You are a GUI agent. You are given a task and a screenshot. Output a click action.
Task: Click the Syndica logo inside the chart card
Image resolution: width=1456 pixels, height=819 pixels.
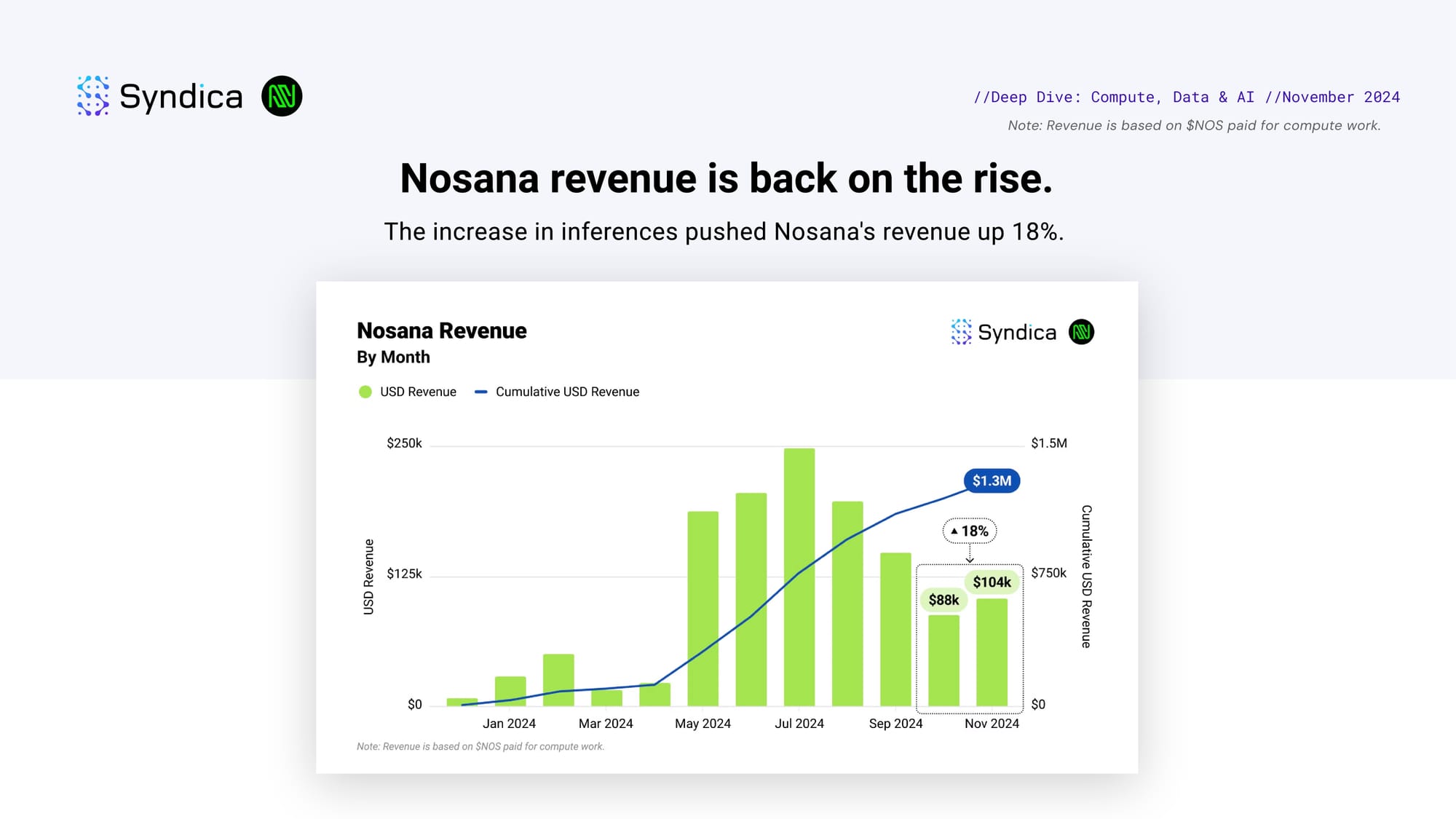pos(1003,332)
